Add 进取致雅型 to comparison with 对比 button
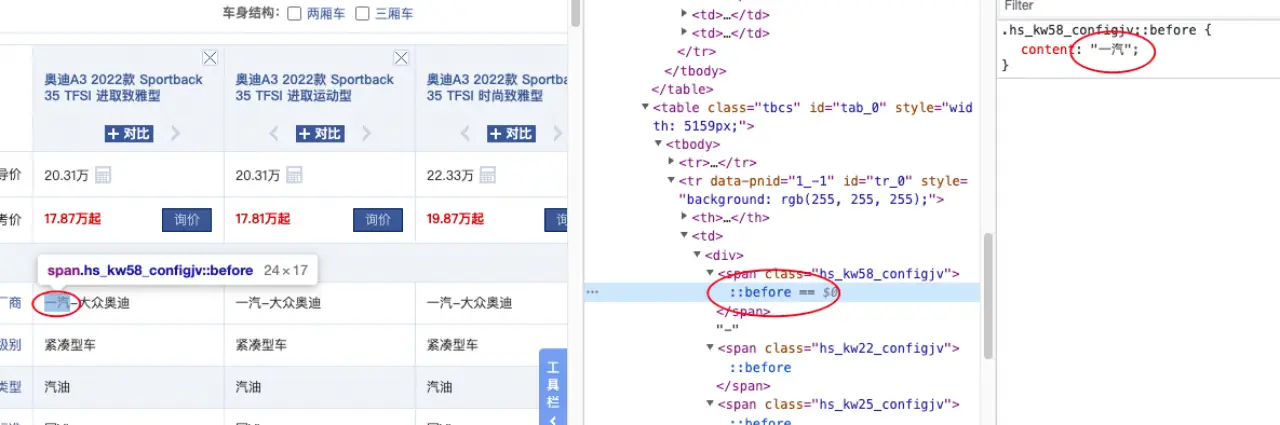The width and height of the screenshot is (1280, 425). point(129,133)
